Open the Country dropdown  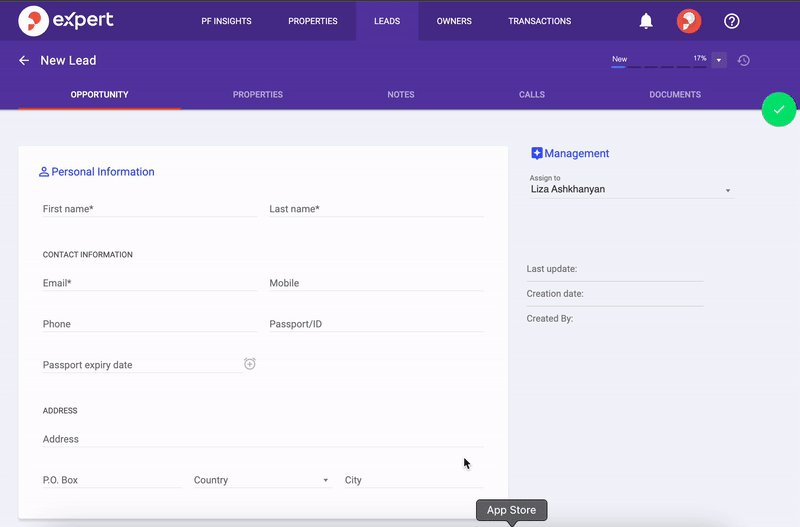263,480
